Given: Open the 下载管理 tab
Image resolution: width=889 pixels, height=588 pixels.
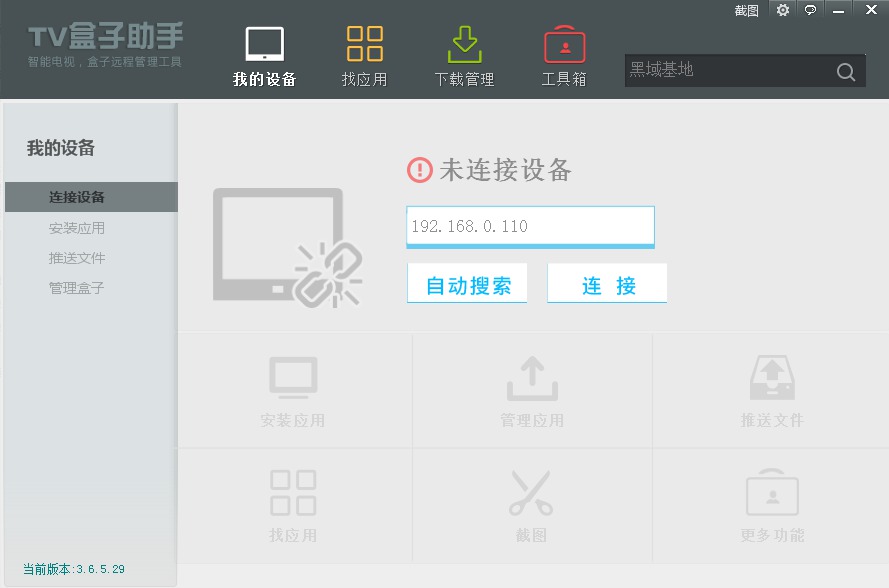Looking at the screenshot, I should (464, 57).
